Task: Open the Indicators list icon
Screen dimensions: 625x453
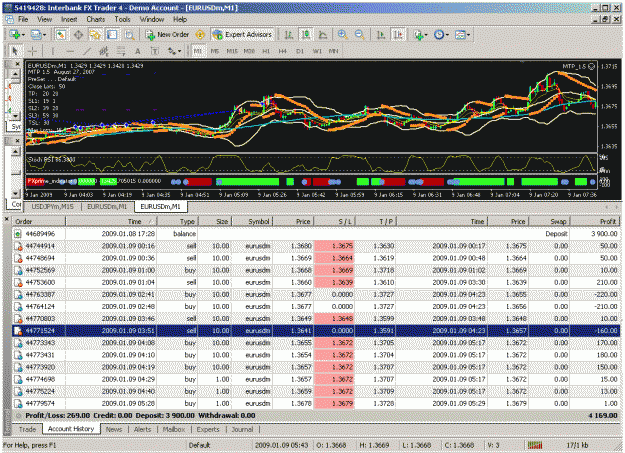Action: [418, 35]
